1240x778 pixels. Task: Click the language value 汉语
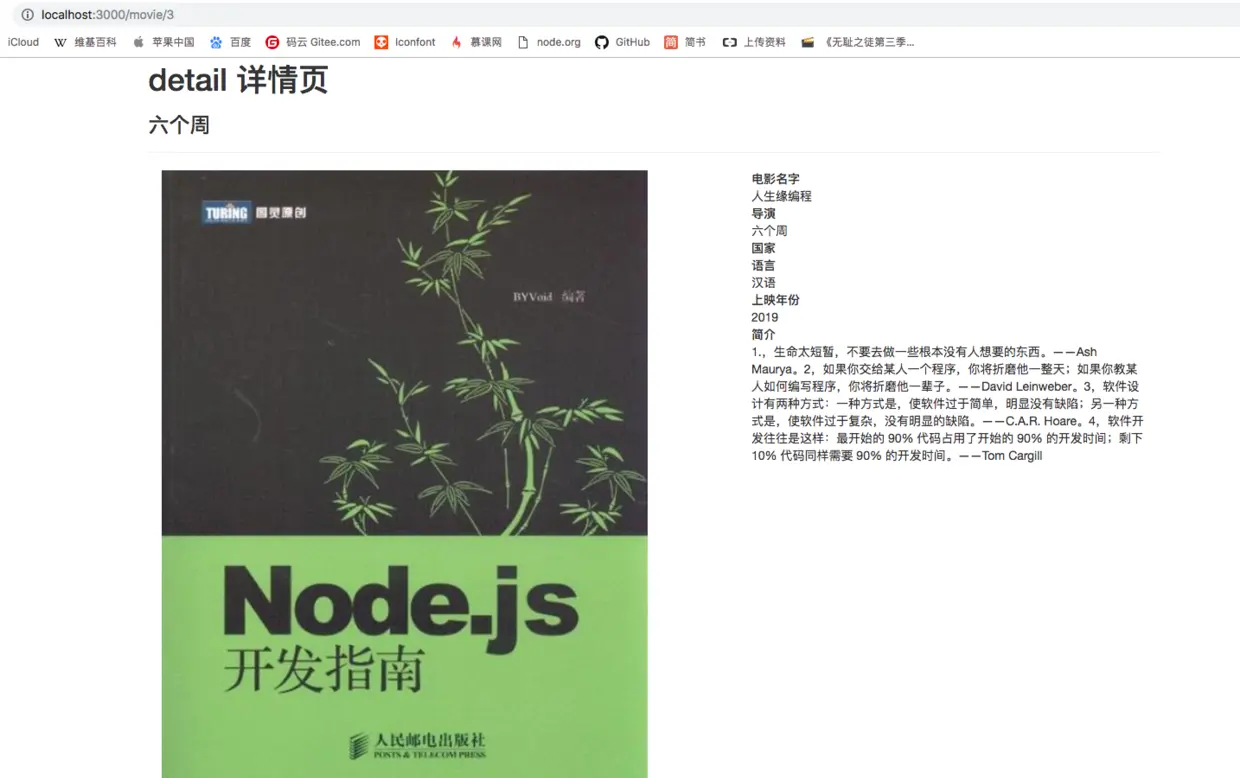click(764, 283)
